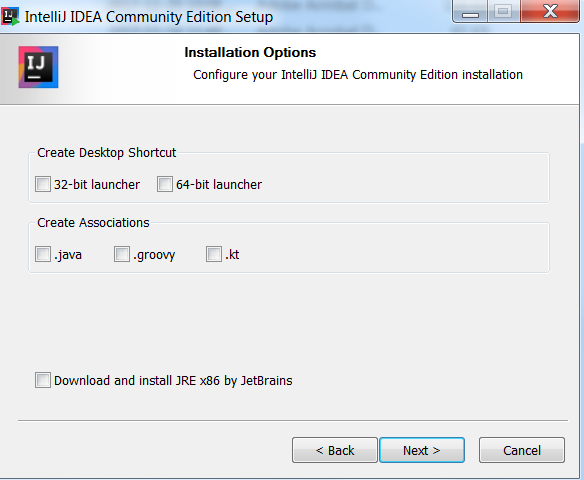The width and height of the screenshot is (584, 480).
Task: Click the IntelliJ IDEA icon in title bar
Action: [10, 16]
